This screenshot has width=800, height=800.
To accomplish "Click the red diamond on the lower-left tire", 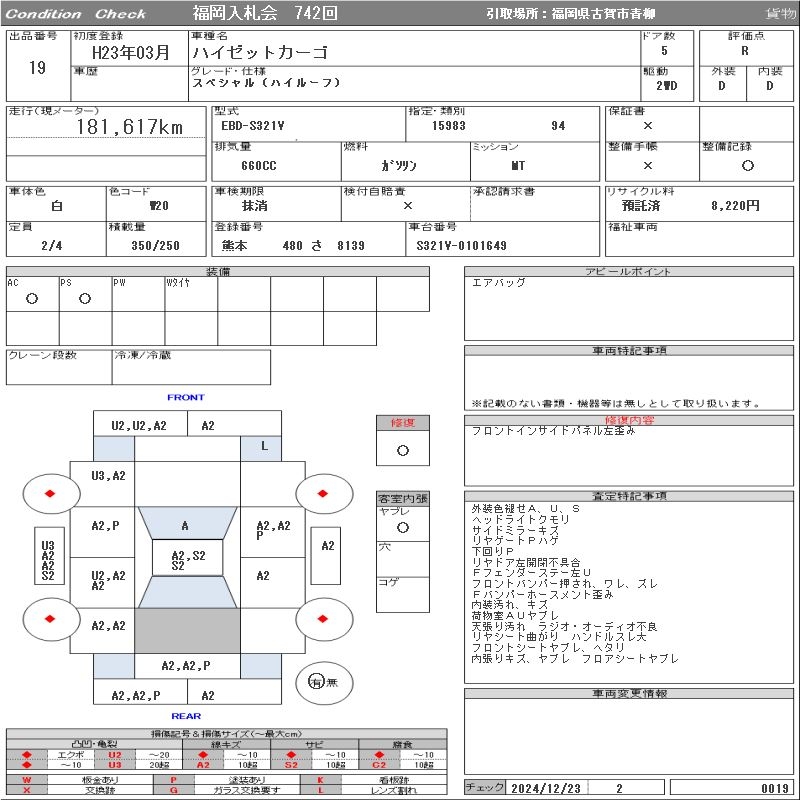I will (x=50, y=618).
